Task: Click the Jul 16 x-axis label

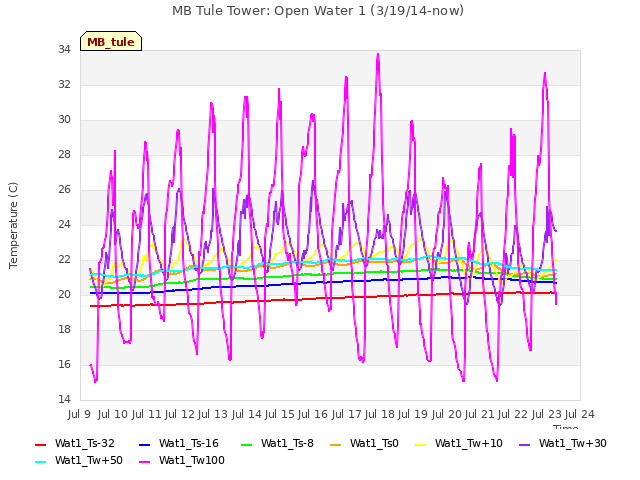Action: pos(313,415)
